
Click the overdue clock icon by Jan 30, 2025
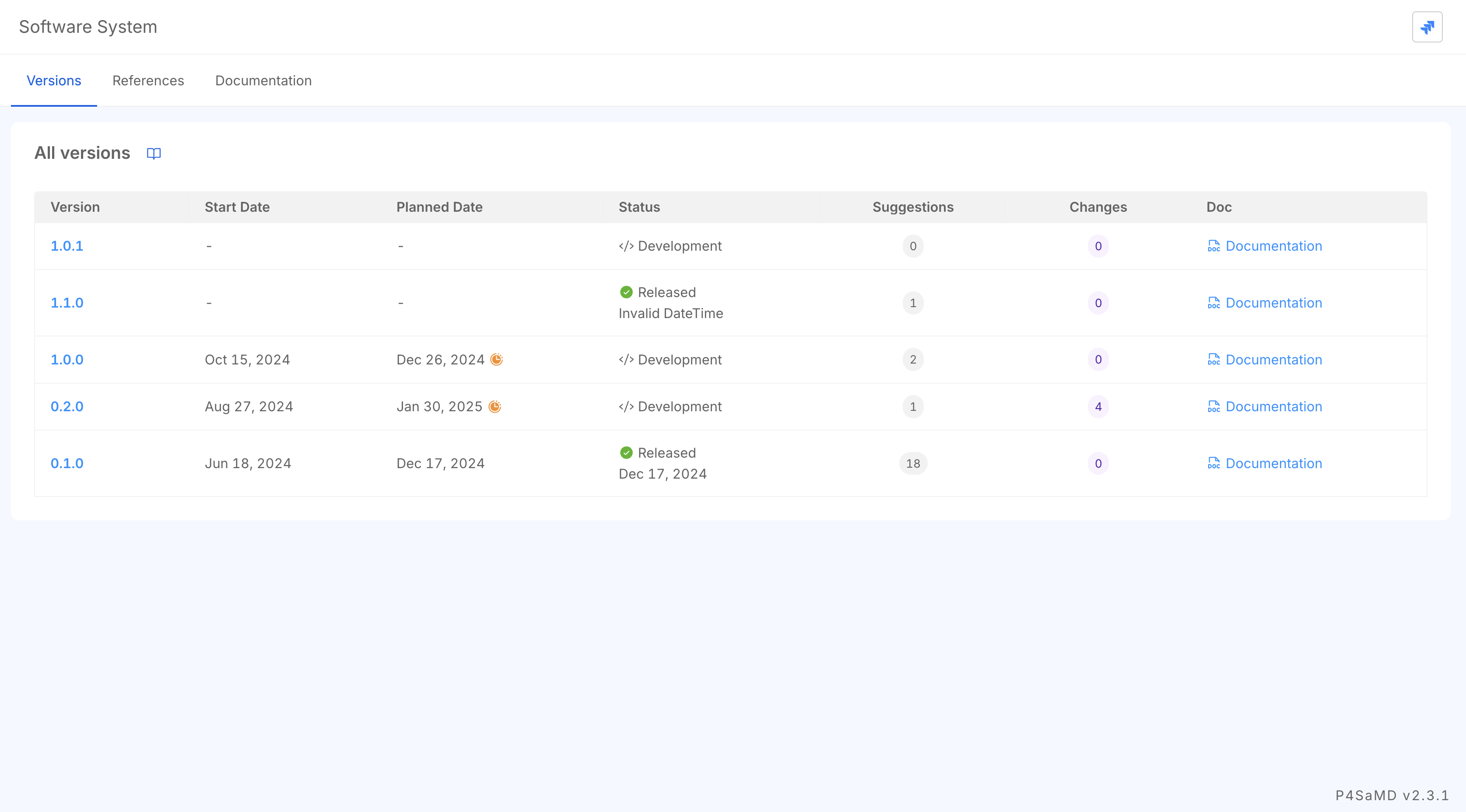tap(495, 406)
